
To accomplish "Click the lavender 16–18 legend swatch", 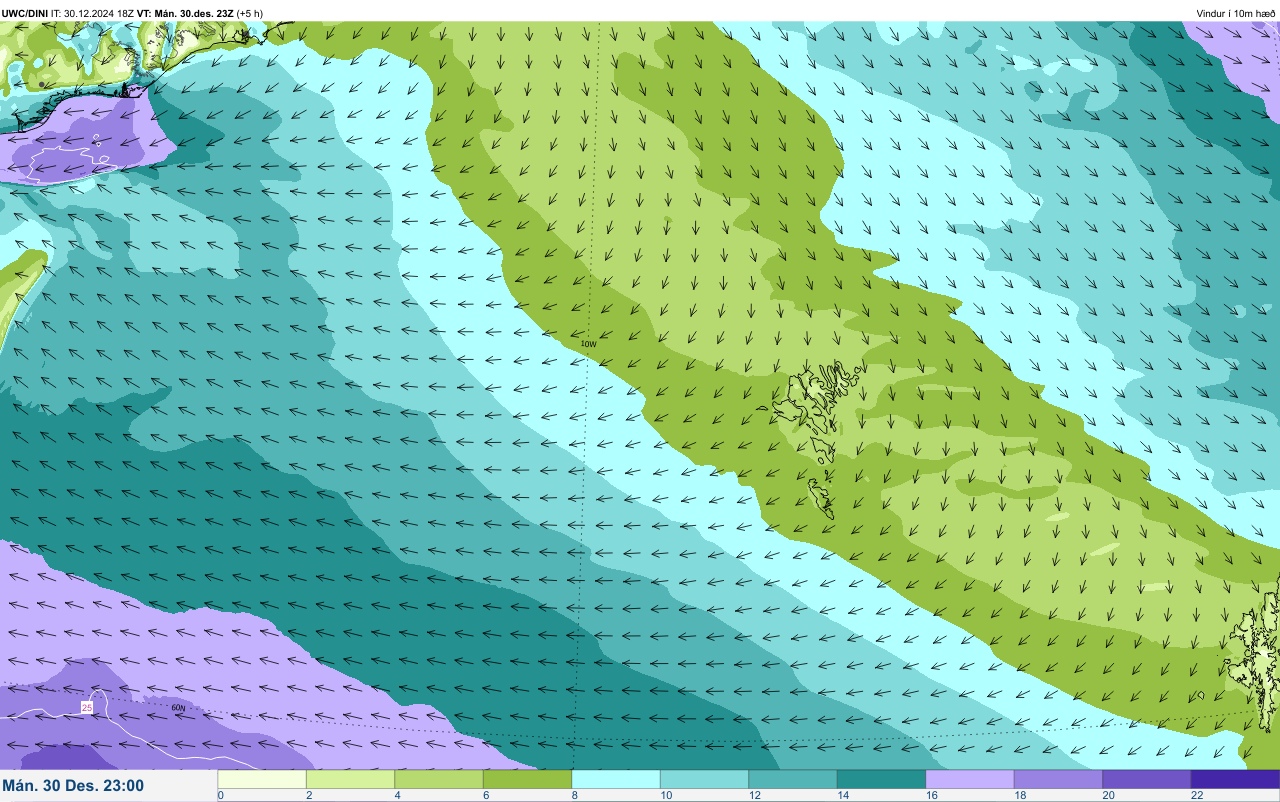I will point(970,779).
